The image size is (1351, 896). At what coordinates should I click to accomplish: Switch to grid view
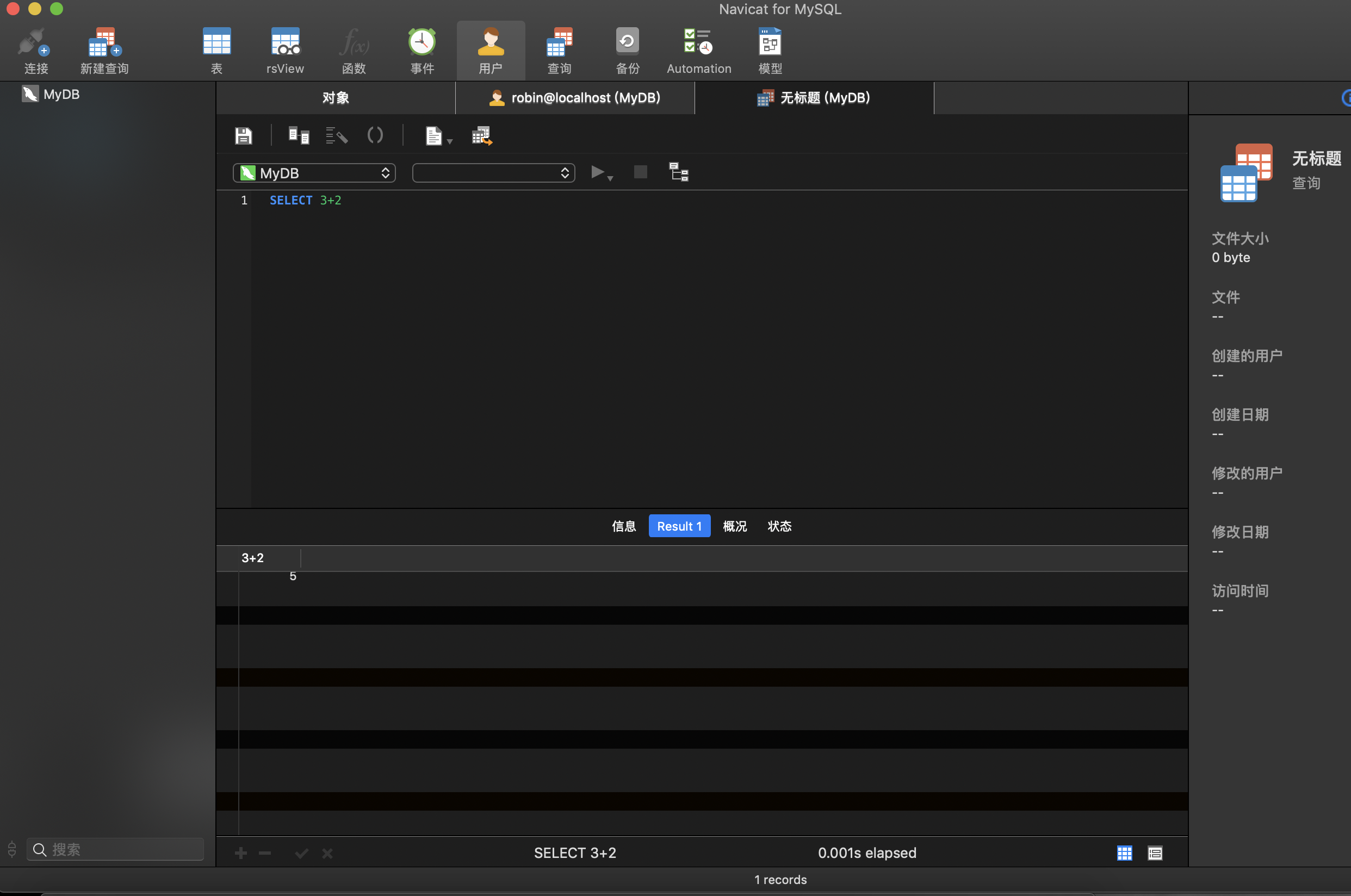point(1124,853)
